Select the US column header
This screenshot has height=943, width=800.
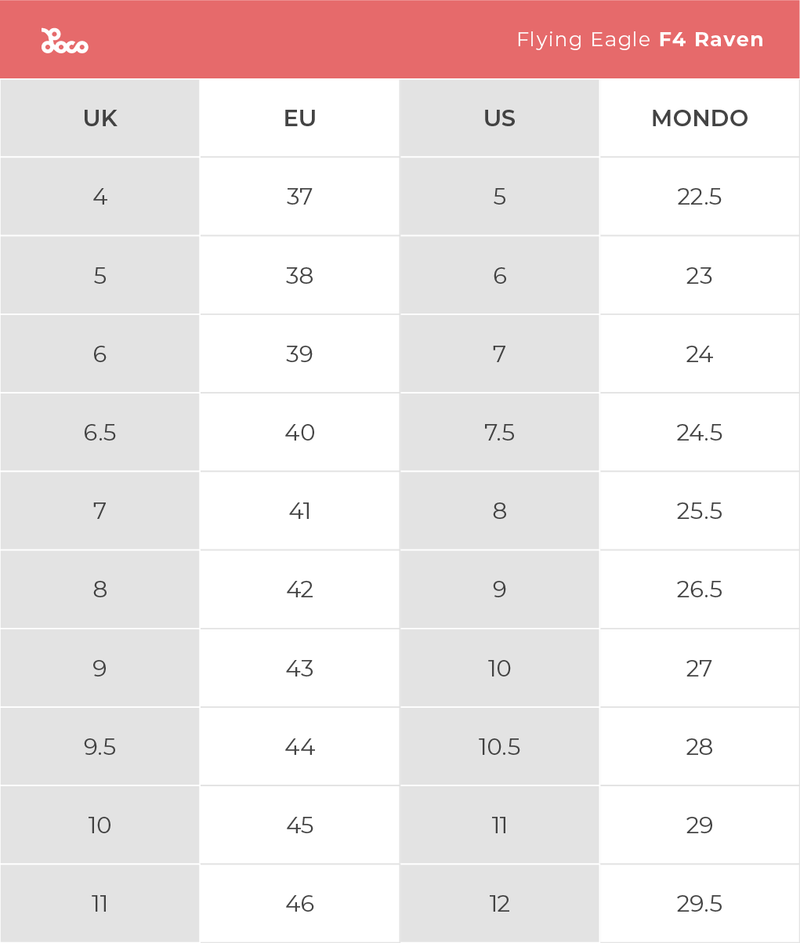coord(499,118)
